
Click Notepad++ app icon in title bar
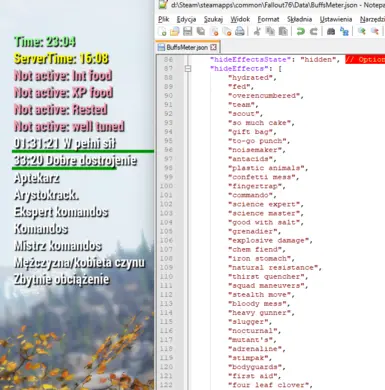[163, 4]
